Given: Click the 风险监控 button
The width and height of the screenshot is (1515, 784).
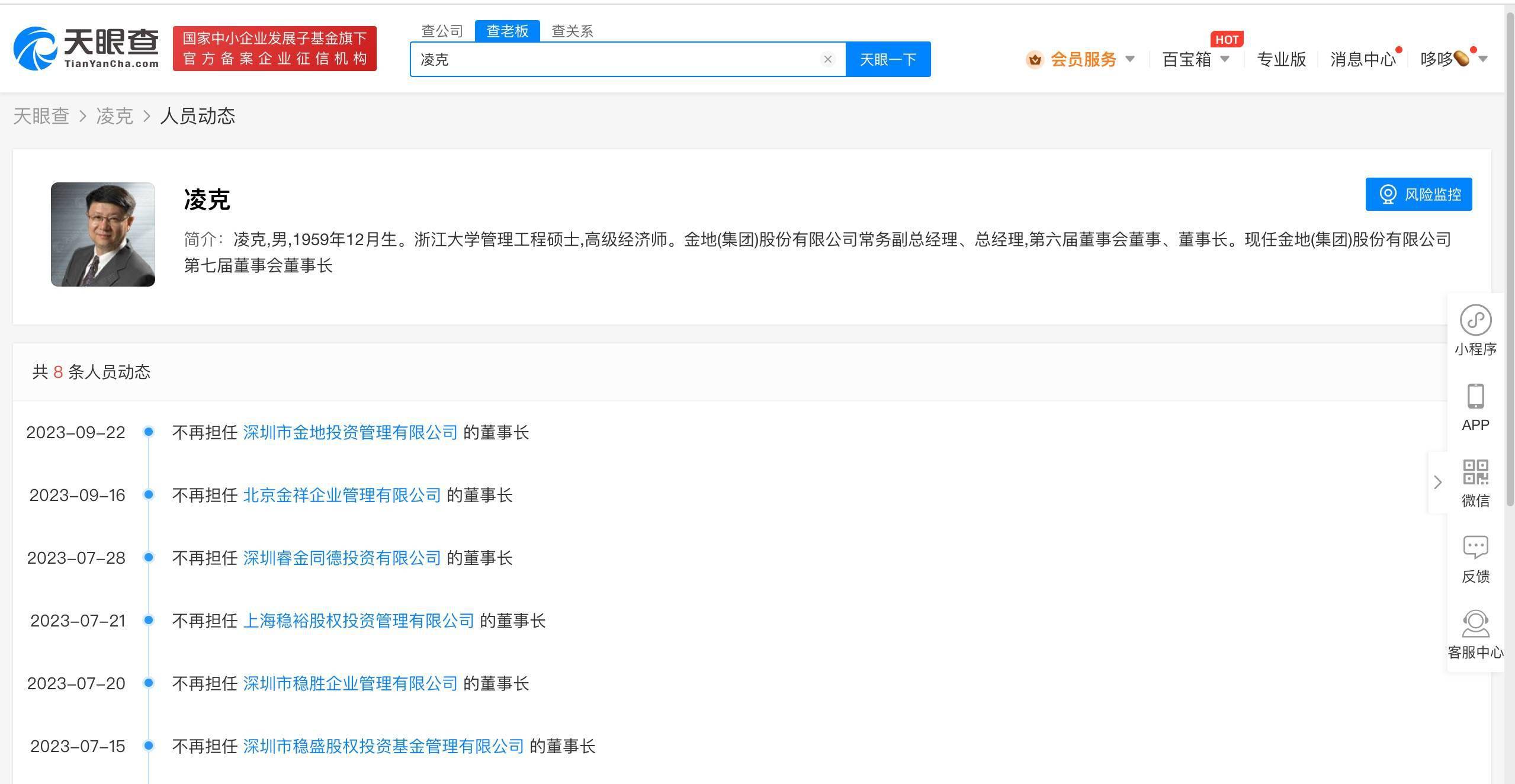Looking at the screenshot, I should (1418, 194).
